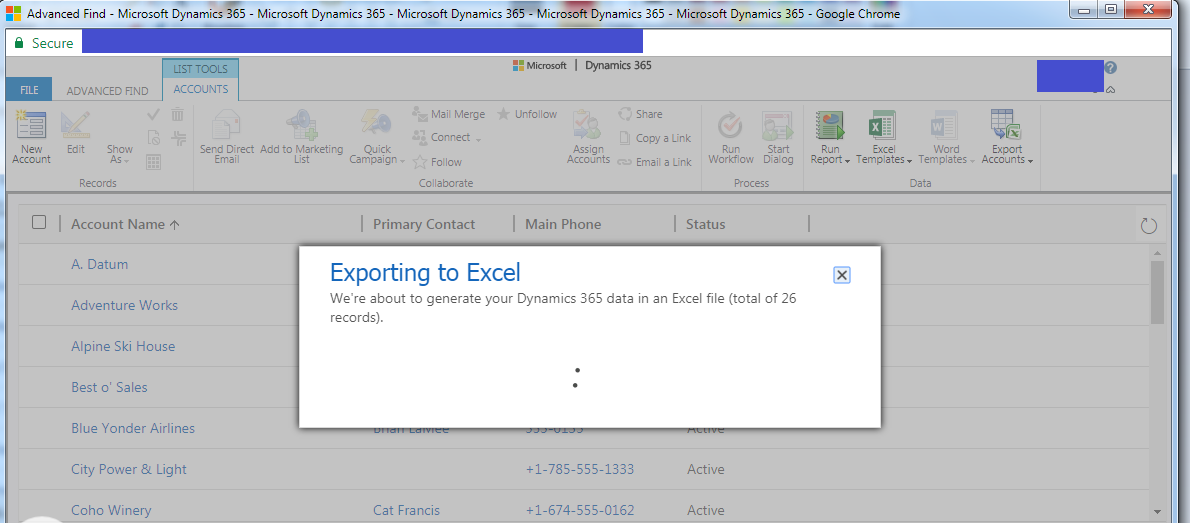Click the Activate checkmark icon

tap(153, 115)
